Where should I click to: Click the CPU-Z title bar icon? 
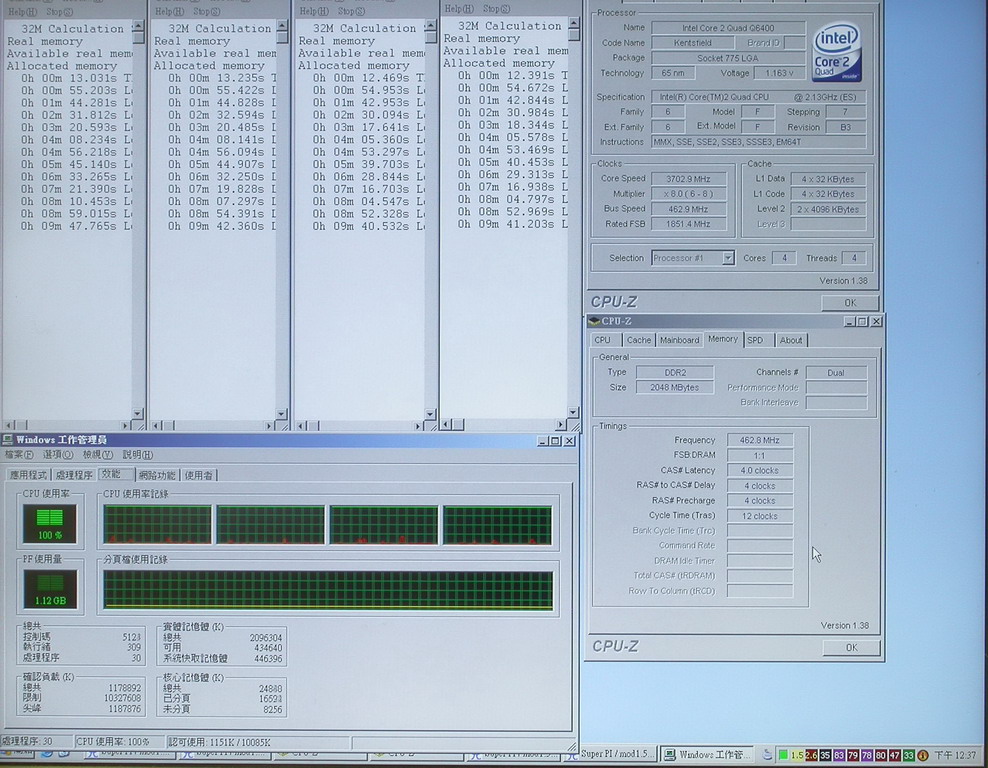[x=594, y=321]
